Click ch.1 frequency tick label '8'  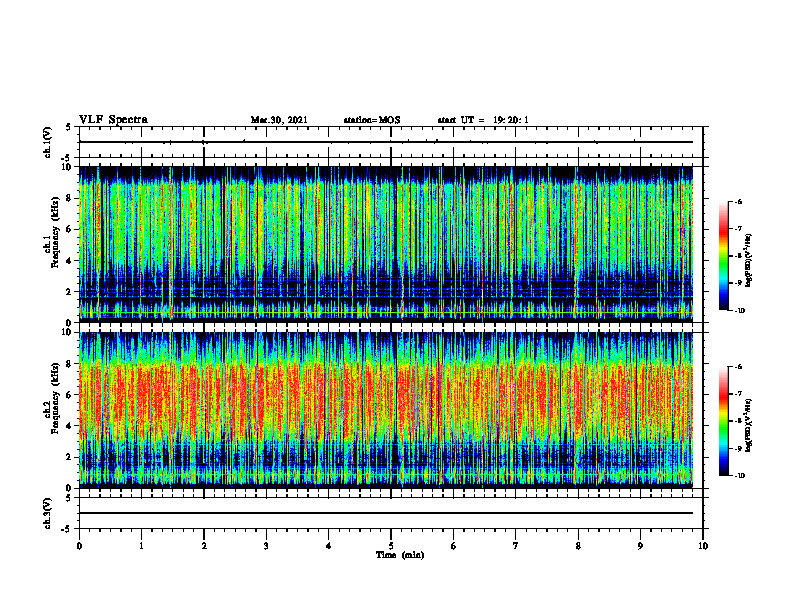point(71,198)
